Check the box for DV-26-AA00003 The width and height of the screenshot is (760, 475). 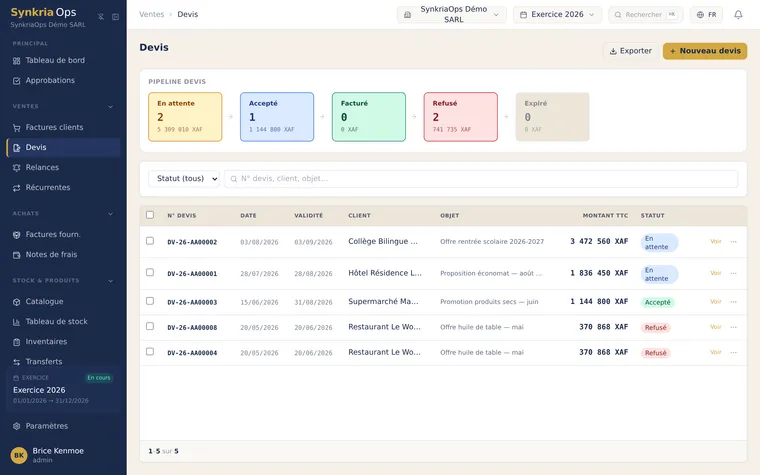pos(150,301)
